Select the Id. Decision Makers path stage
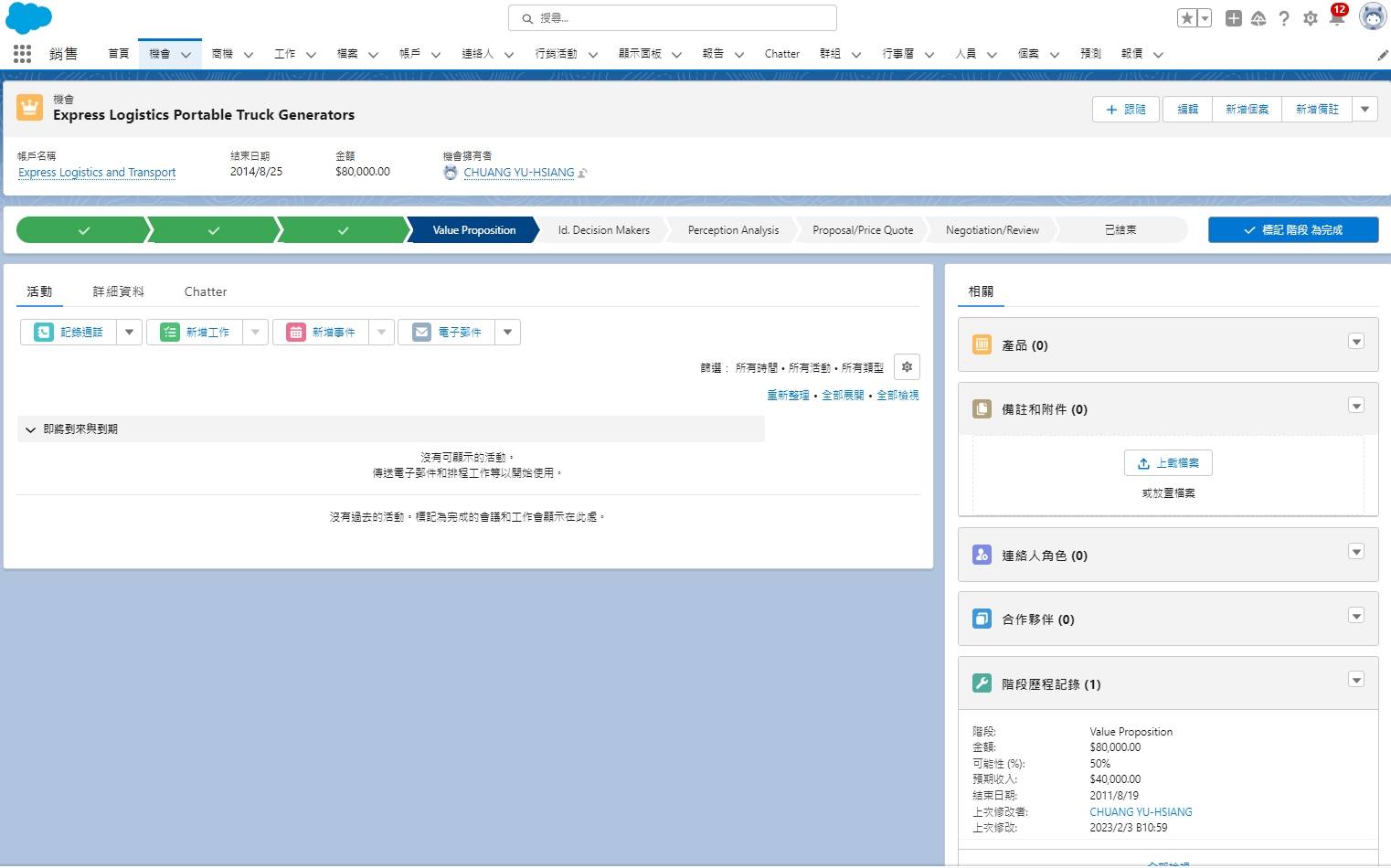 (604, 230)
